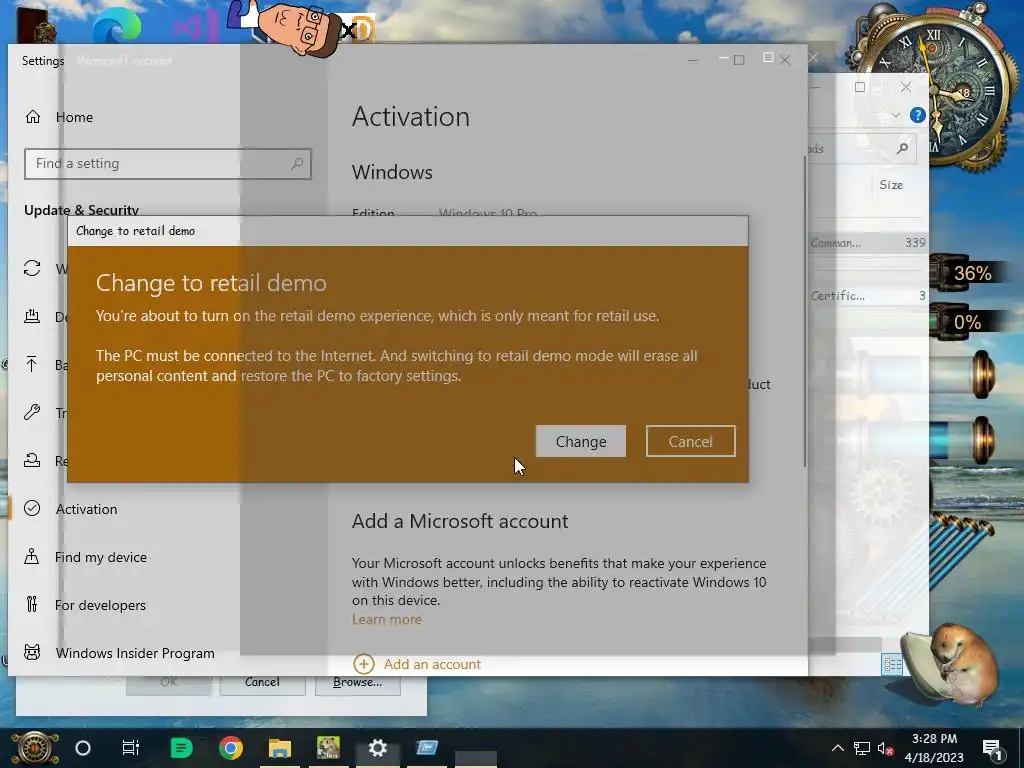
Task: Select the Certific... file row in Explorer
Action: pyautogui.click(x=869, y=296)
